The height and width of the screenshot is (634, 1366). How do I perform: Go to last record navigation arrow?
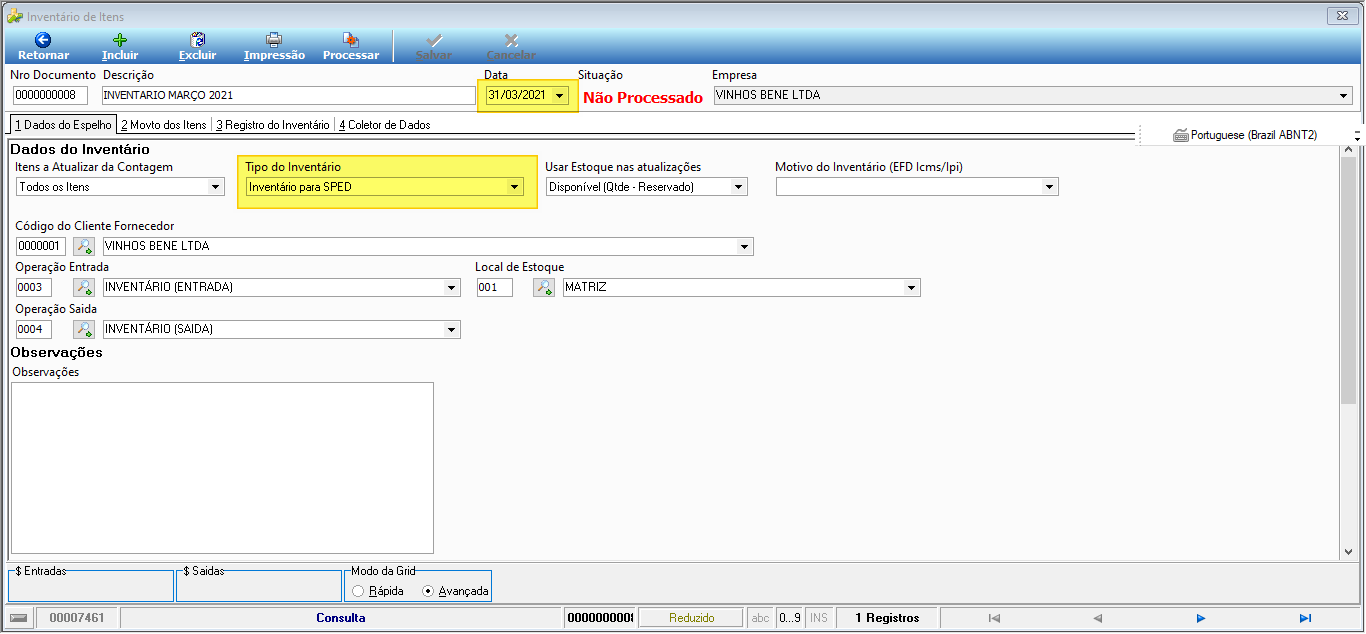pos(1305,618)
